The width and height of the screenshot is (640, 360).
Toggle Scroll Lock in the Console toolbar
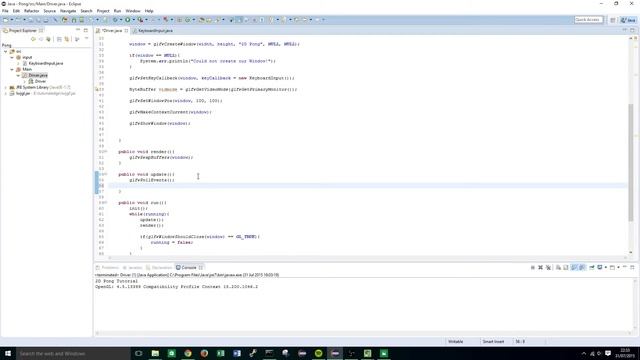click(566, 268)
